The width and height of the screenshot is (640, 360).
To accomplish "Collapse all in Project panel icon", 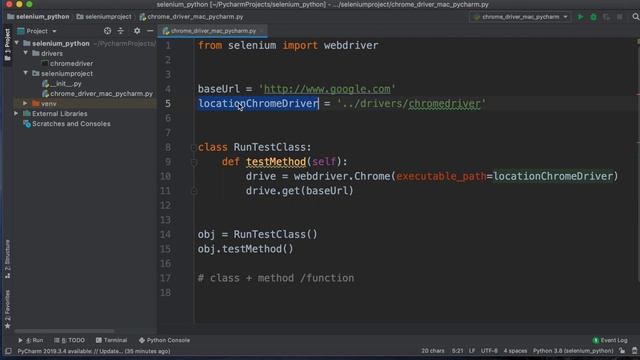I will [x=120, y=31].
